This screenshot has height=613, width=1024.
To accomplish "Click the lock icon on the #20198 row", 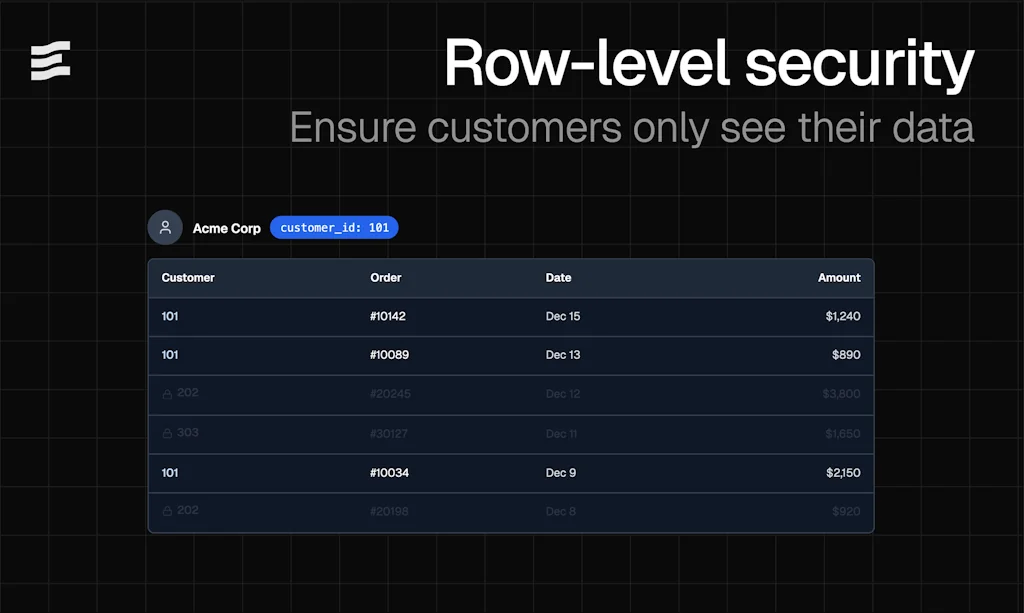I will tap(167, 511).
